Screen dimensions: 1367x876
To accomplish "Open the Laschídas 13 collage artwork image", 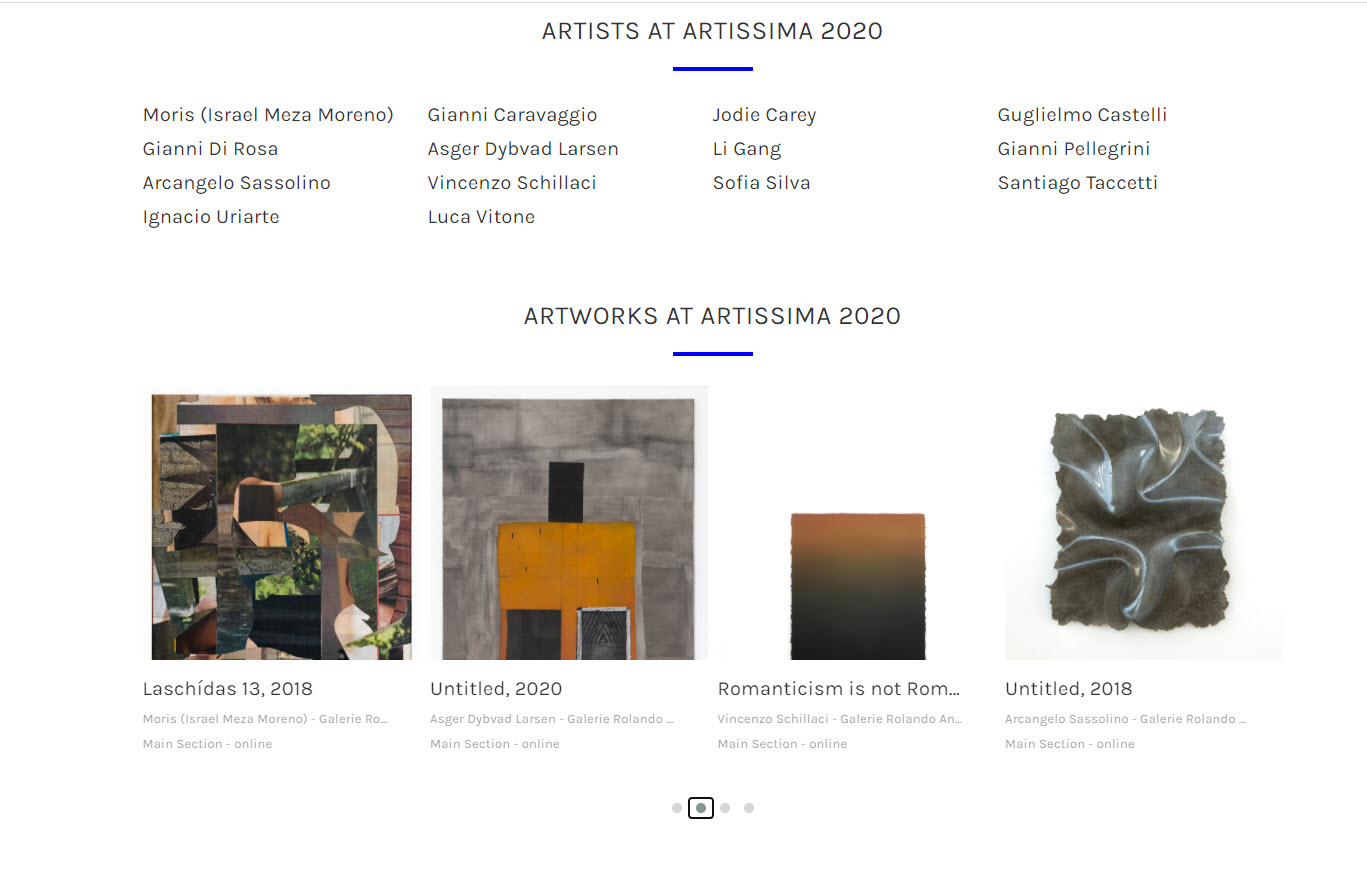I will click(x=281, y=524).
